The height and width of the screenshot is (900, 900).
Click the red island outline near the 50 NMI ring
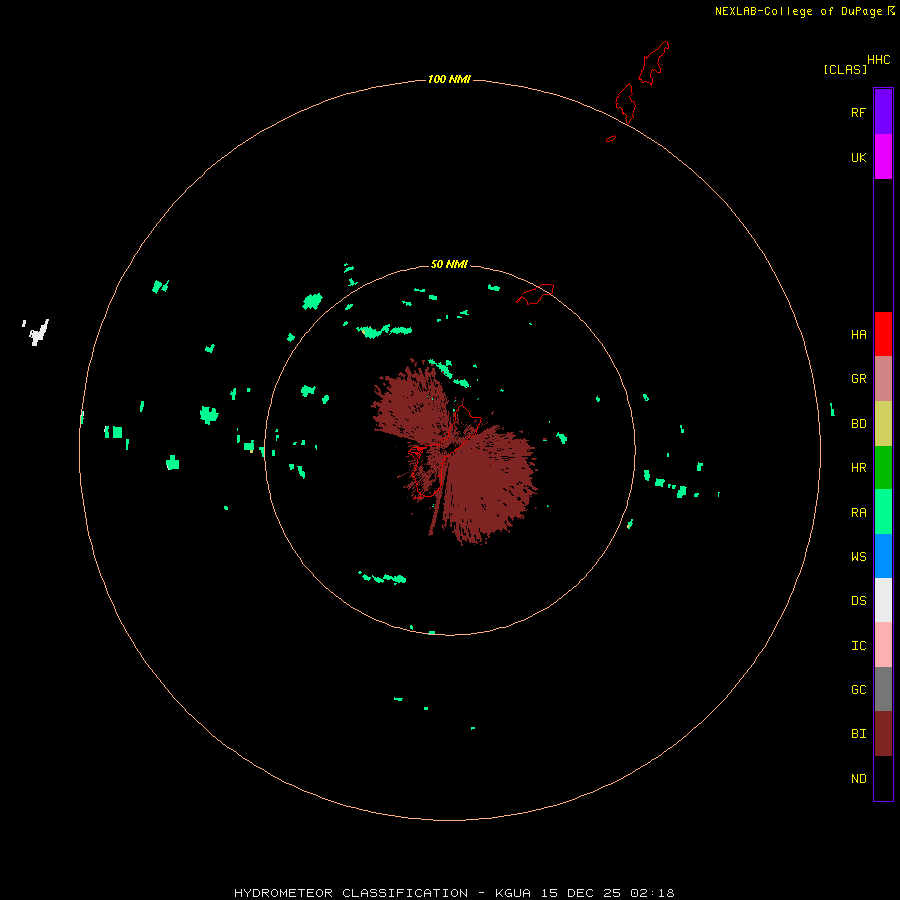click(535, 294)
